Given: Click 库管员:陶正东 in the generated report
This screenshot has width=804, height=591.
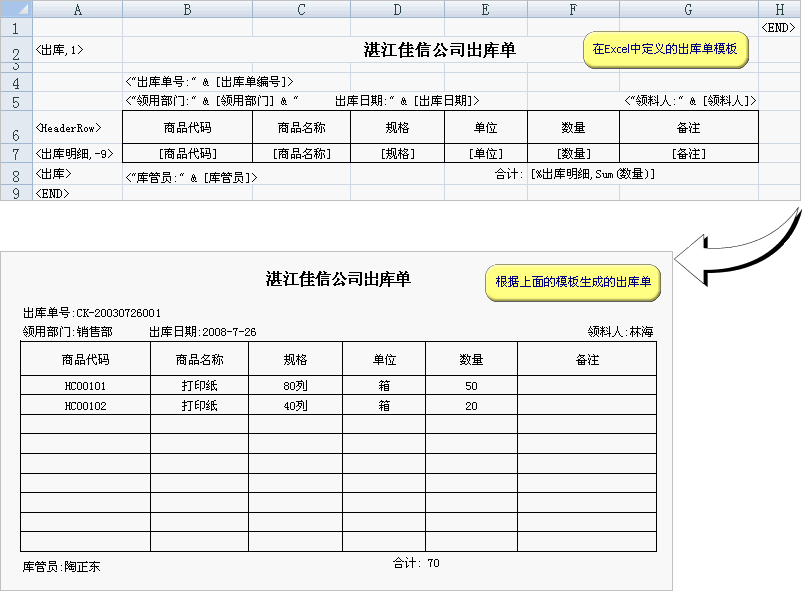Looking at the screenshot, I should [62, 566].
